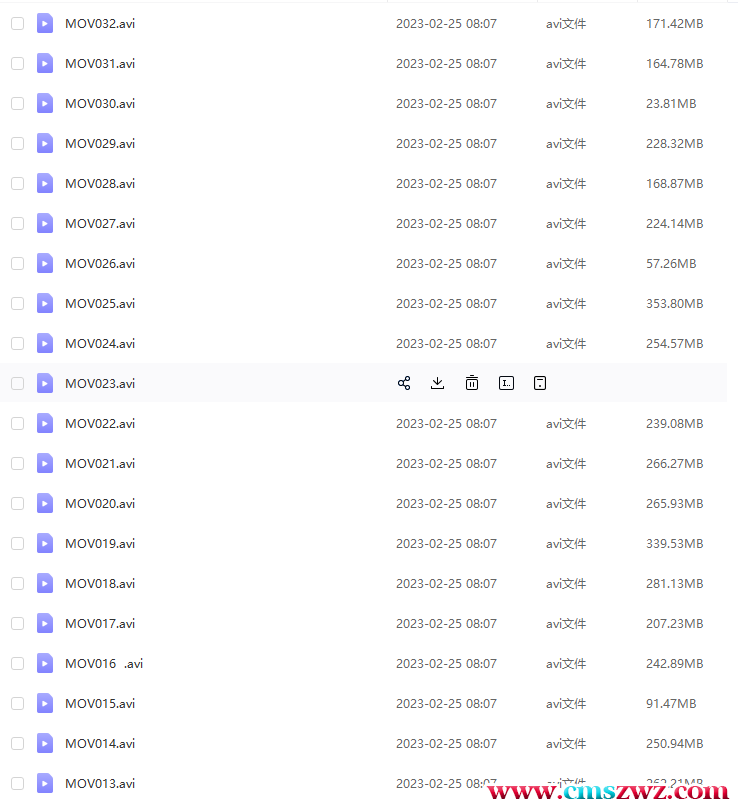Click the video file icon for MOV032.avi
This screenshot has height=809, width=738.
tap(45, 23)
